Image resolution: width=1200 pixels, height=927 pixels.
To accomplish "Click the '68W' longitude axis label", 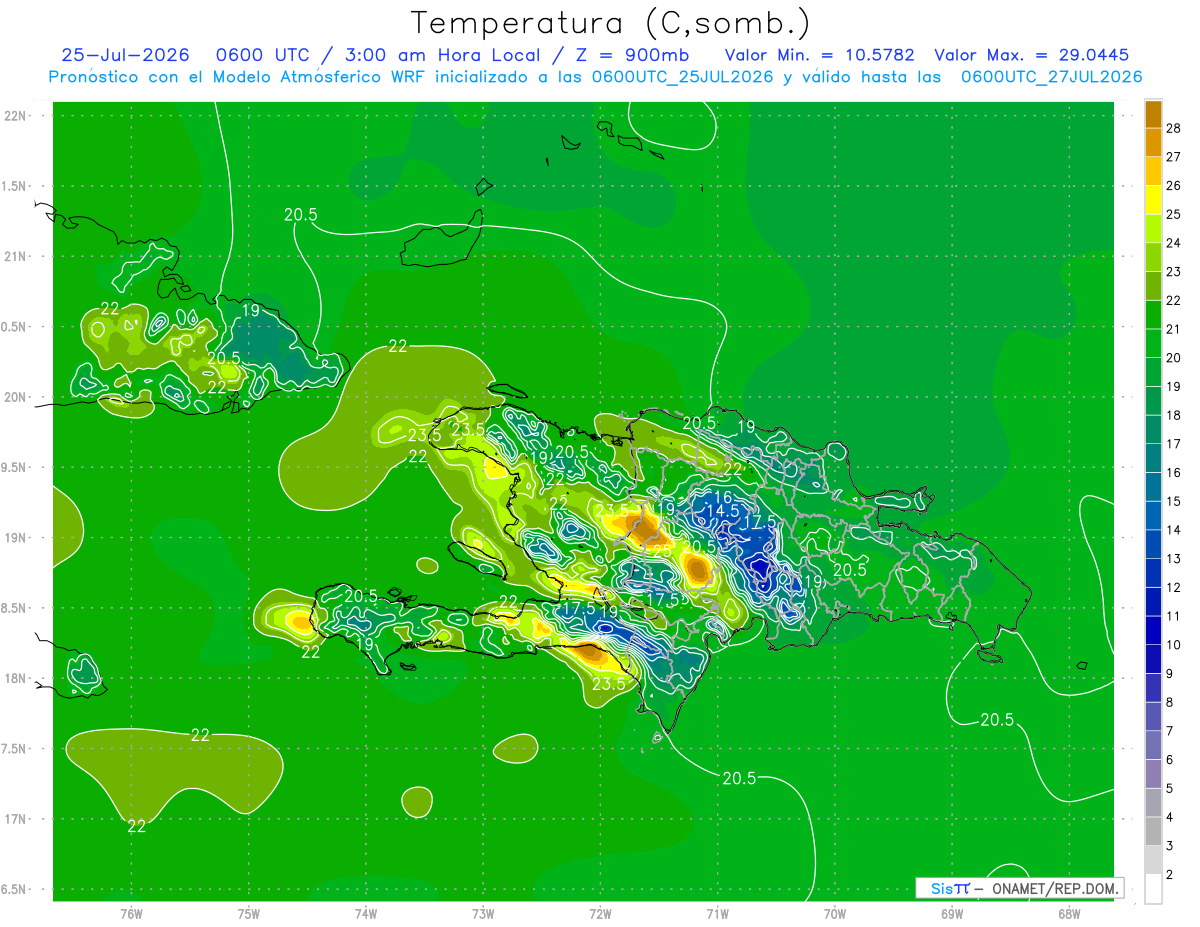I will tap(1069, 913).
